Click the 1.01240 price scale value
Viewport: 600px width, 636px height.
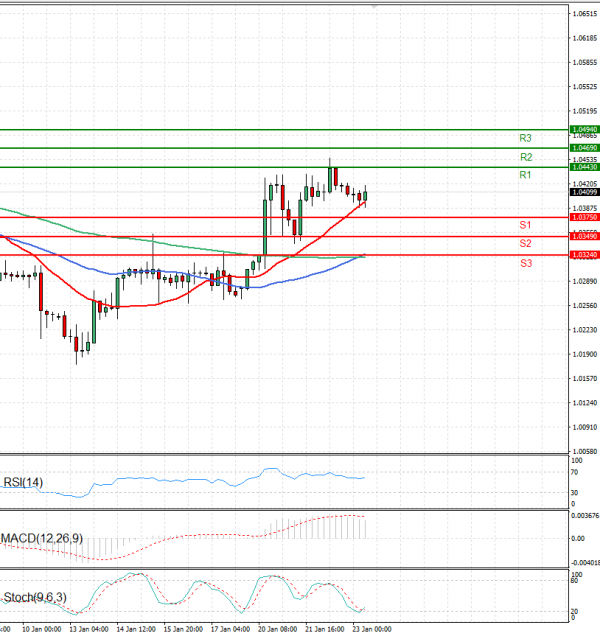pyautogui.click(x=585, y=403)
